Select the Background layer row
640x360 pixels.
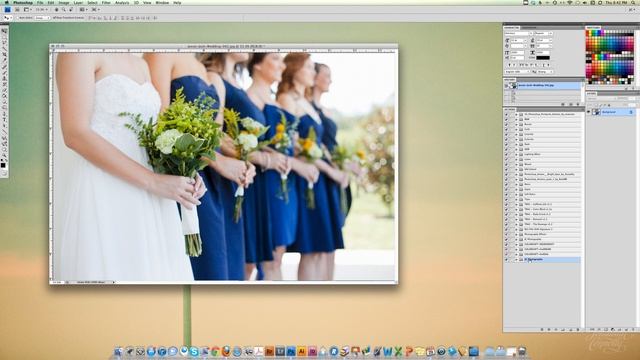[x=611, y=112]
